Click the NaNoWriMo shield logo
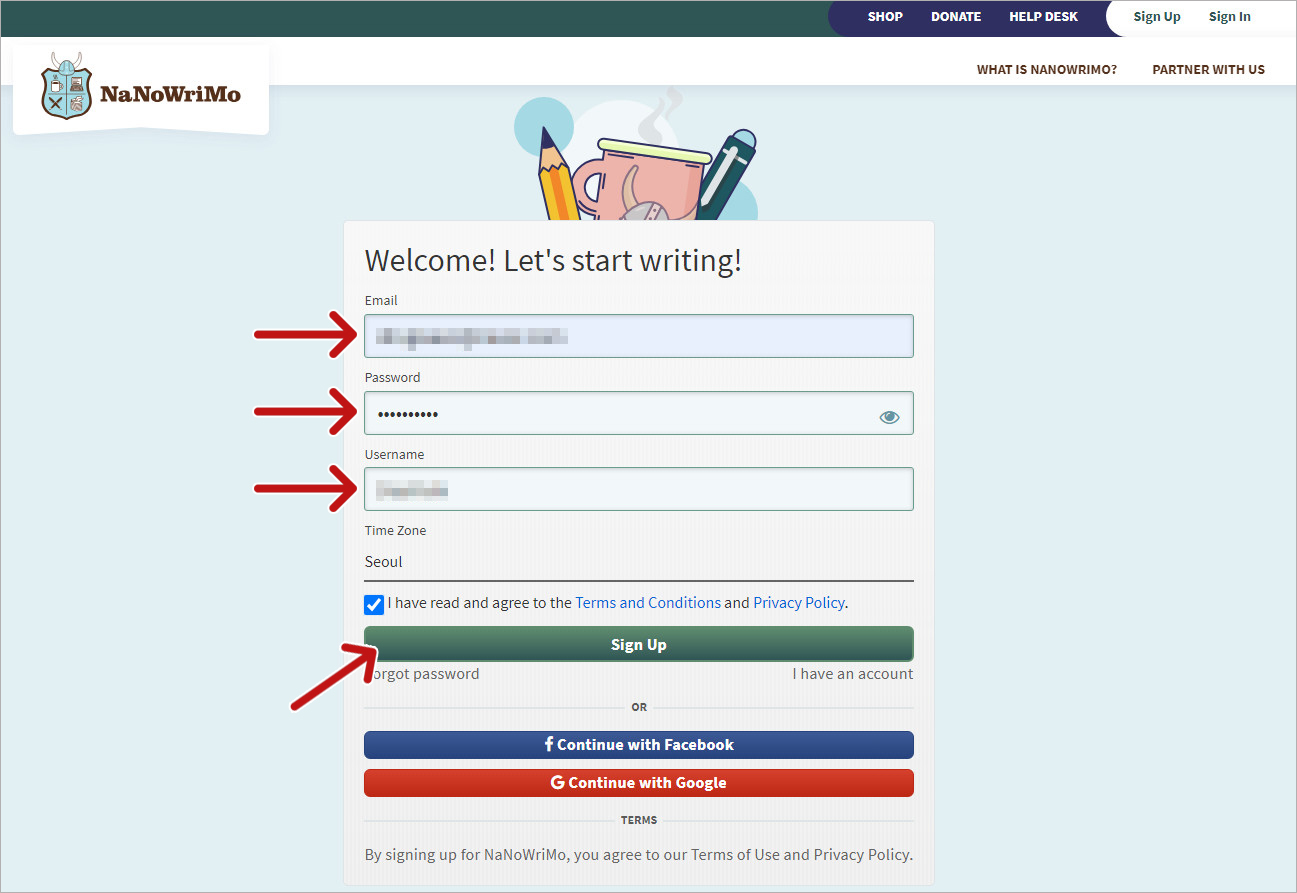The width and height of the screenshot is (1297, 893). click(x=67, y=86)
